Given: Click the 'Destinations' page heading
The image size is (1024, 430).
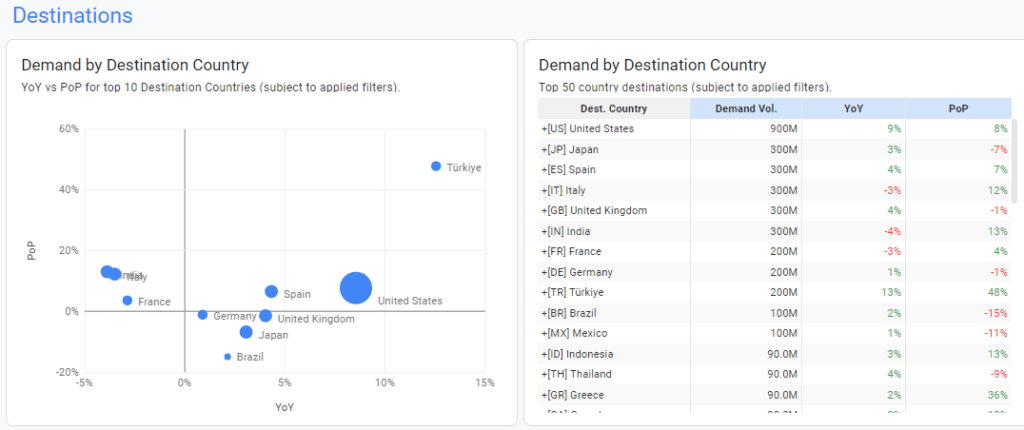Looking at the screenshot, I should [72, 15].
